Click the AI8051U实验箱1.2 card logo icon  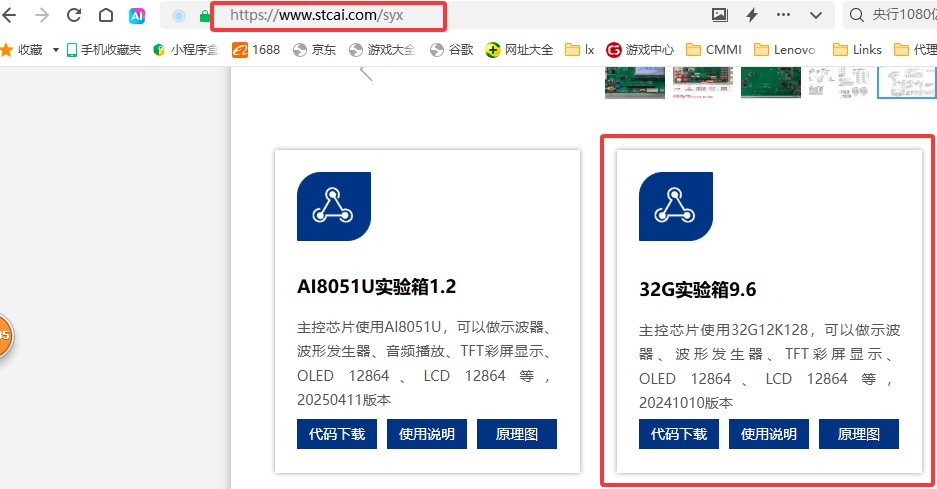[333, 206]
